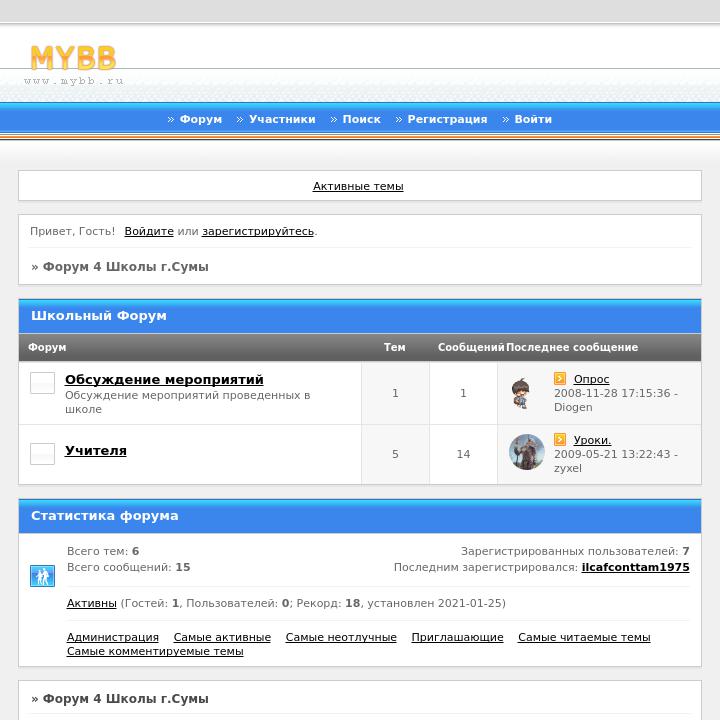Click the Привет, Гость! greeting text
This screenshot has height=720, width=720.
(x=73, y=231)
